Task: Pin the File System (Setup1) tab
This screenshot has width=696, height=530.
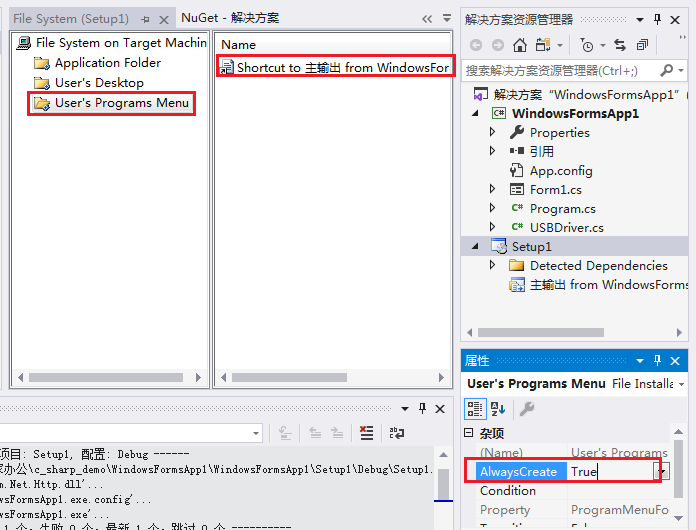Action: click(x=145, y=20)
